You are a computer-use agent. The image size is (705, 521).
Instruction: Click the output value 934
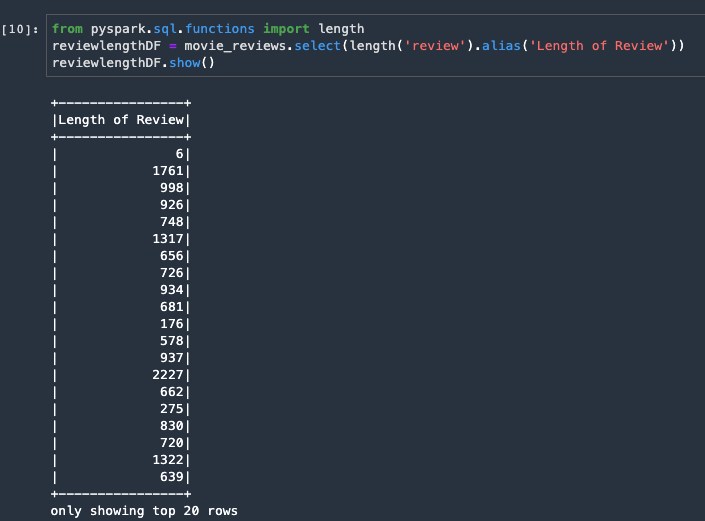(x=172, y=290)
